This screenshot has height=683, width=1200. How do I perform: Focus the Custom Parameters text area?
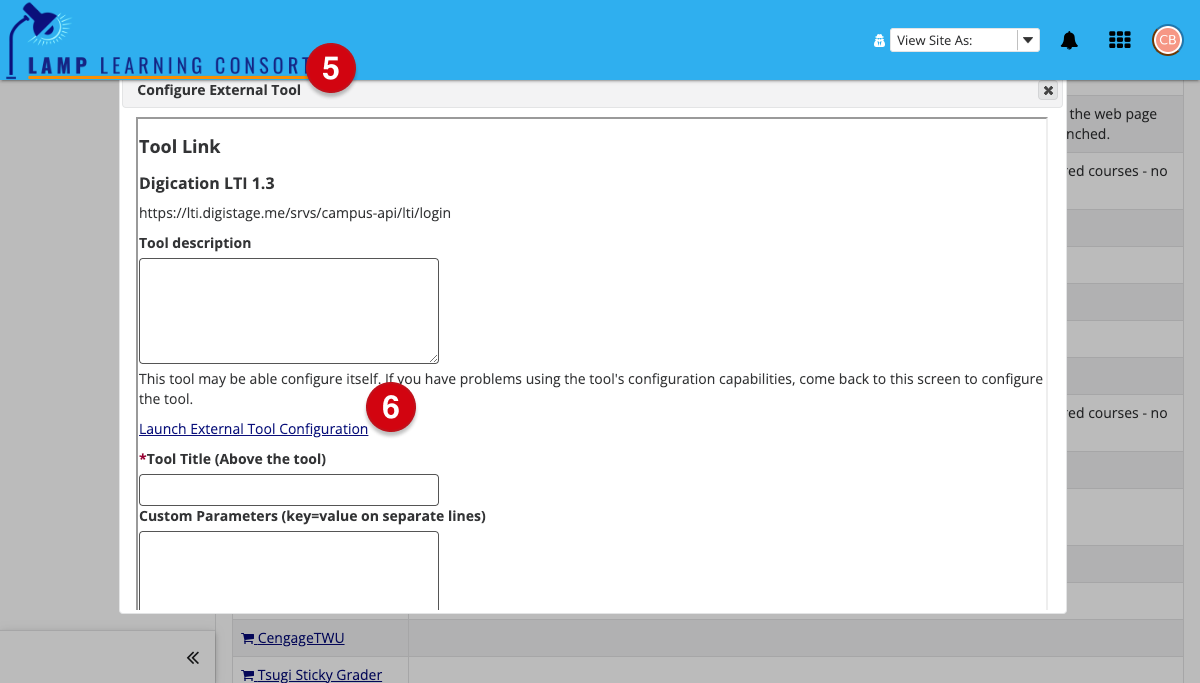(x=289, y=571)
